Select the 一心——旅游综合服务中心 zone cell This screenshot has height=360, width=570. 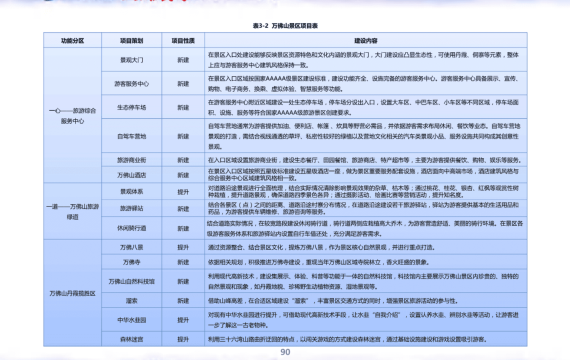[72, 115]
